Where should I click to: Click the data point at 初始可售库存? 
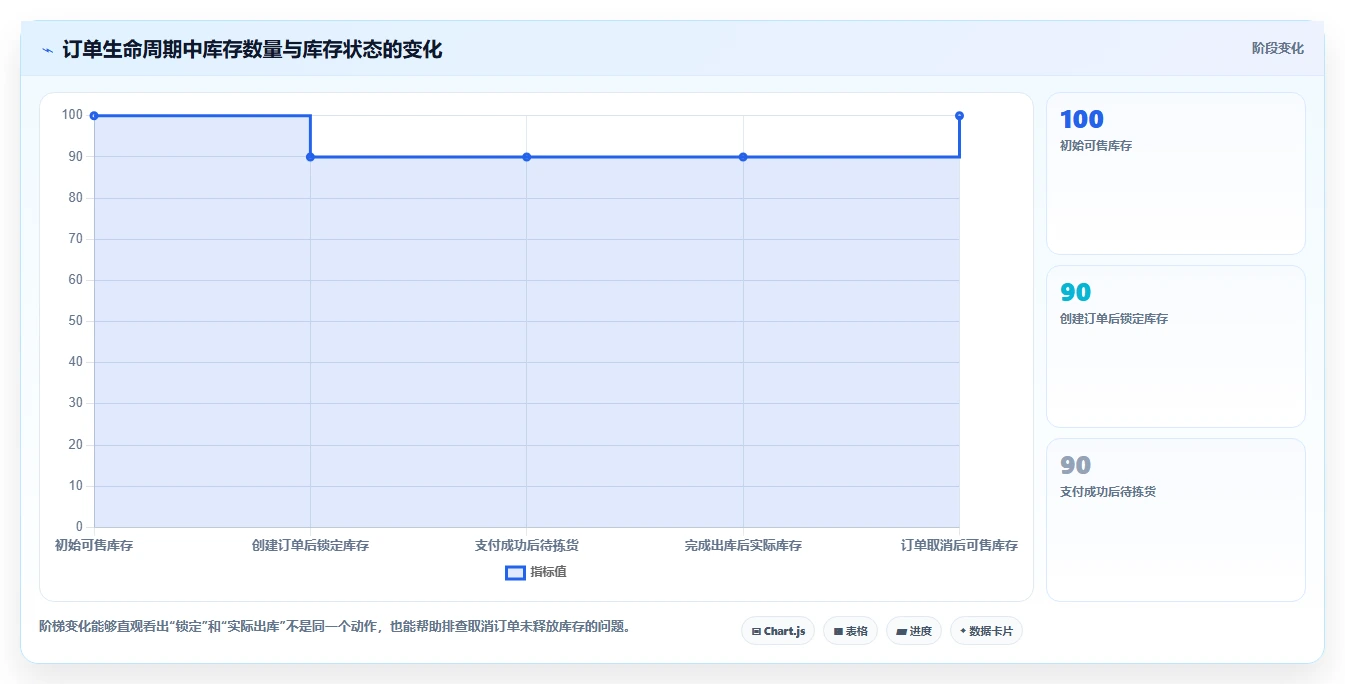pyautogui.click(x=94, y=116)
